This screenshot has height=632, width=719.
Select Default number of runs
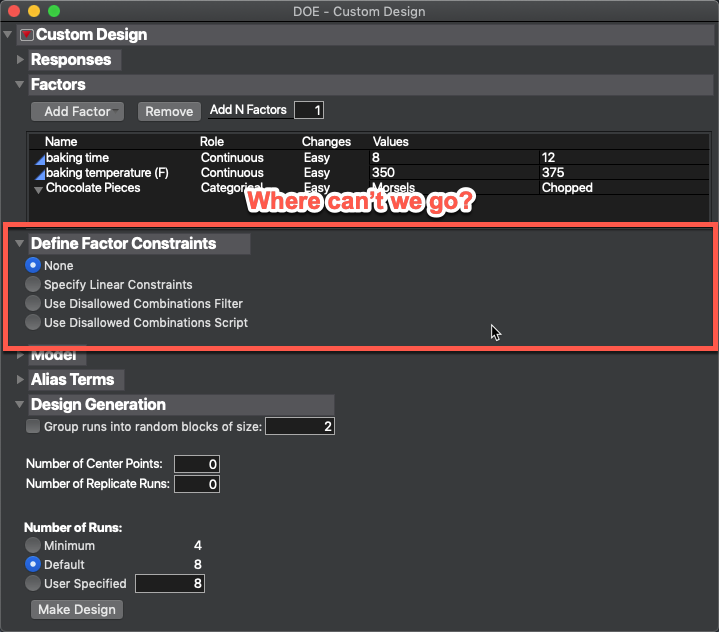[x=33, y=564]
